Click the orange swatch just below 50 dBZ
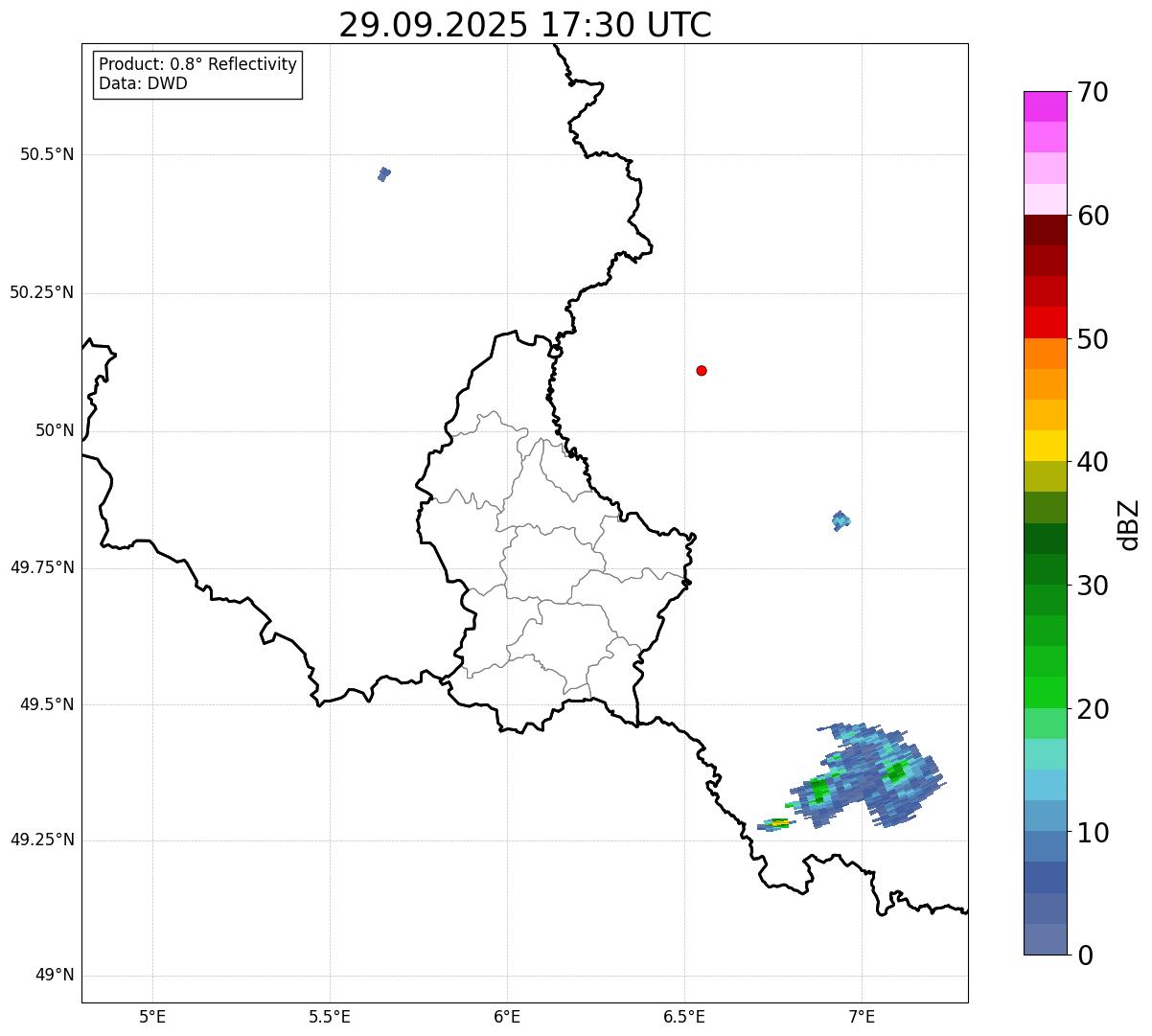The height and width of the screenshot is (1036, 1152). 1045,354
